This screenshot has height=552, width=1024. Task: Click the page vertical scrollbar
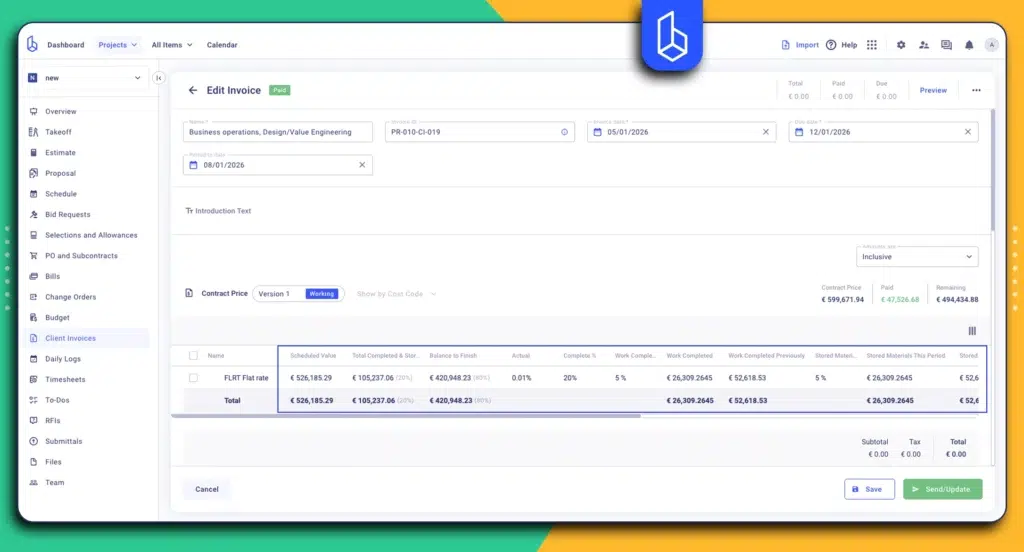pos(993,170)
